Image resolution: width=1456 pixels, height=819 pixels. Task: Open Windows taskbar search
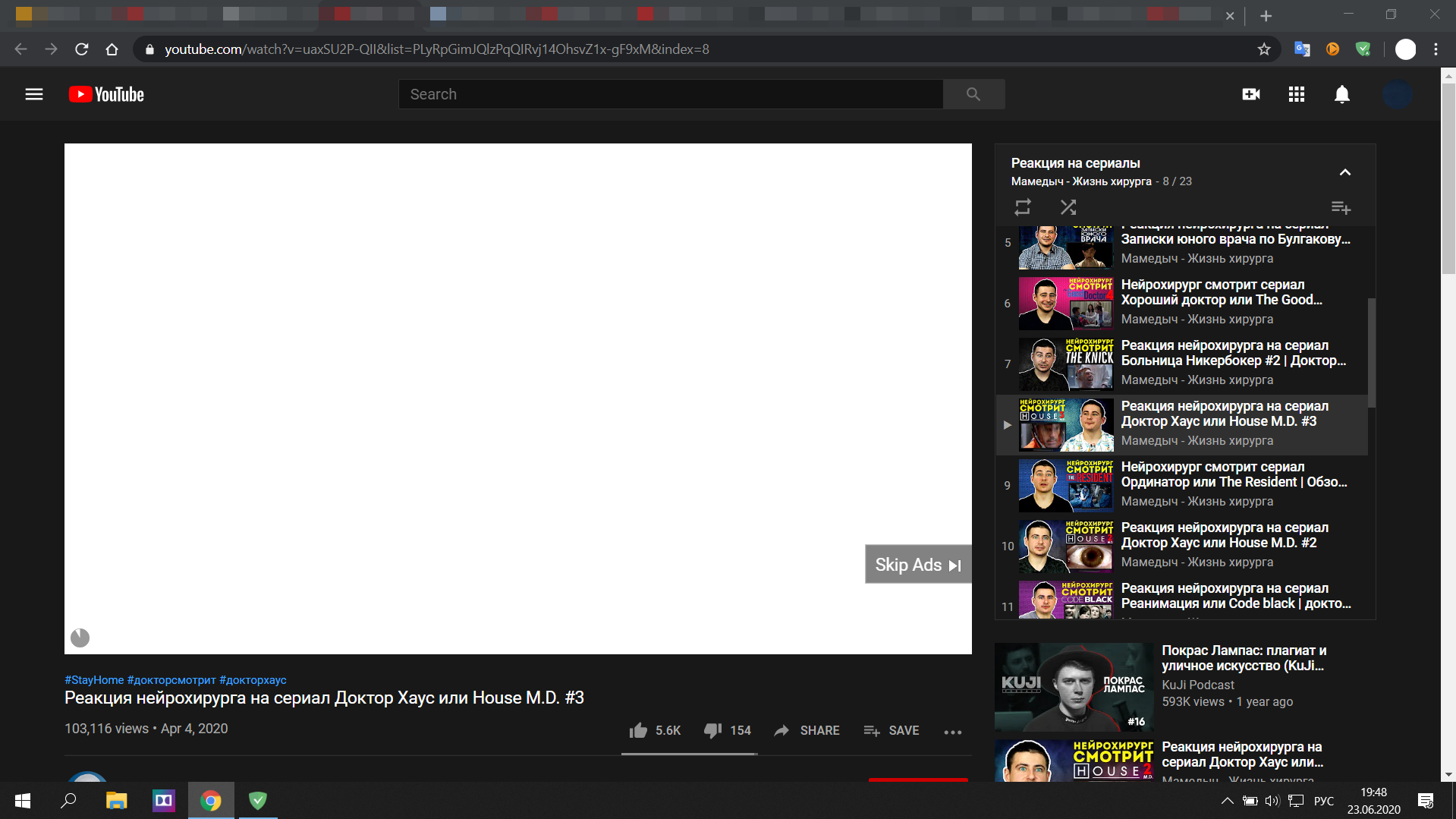[68, 801]
